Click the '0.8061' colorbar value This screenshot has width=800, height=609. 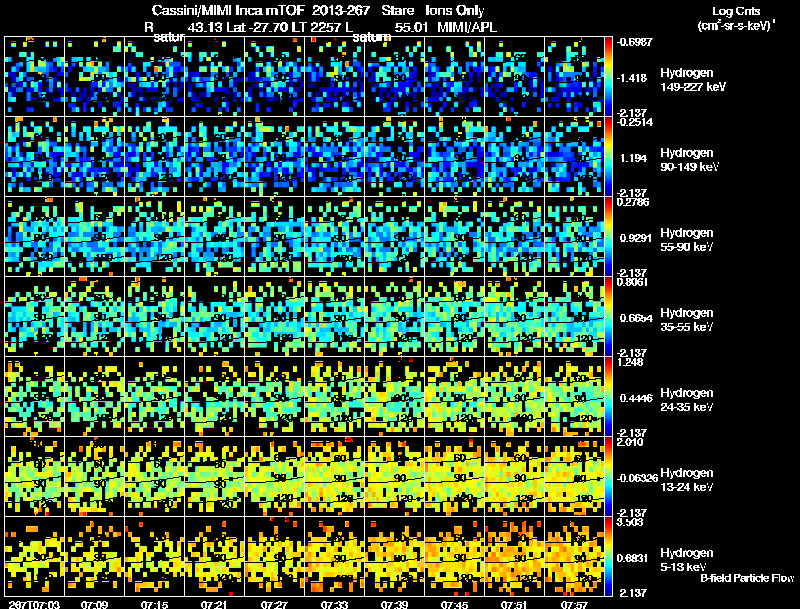coord(633,282)
